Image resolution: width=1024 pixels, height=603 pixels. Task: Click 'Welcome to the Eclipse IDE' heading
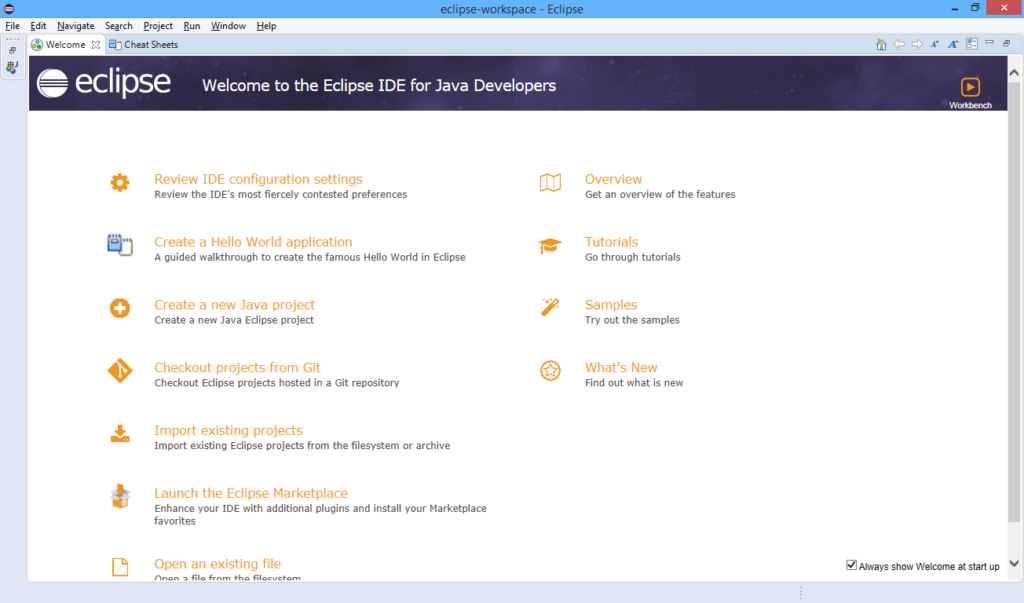tap(379, 86)
